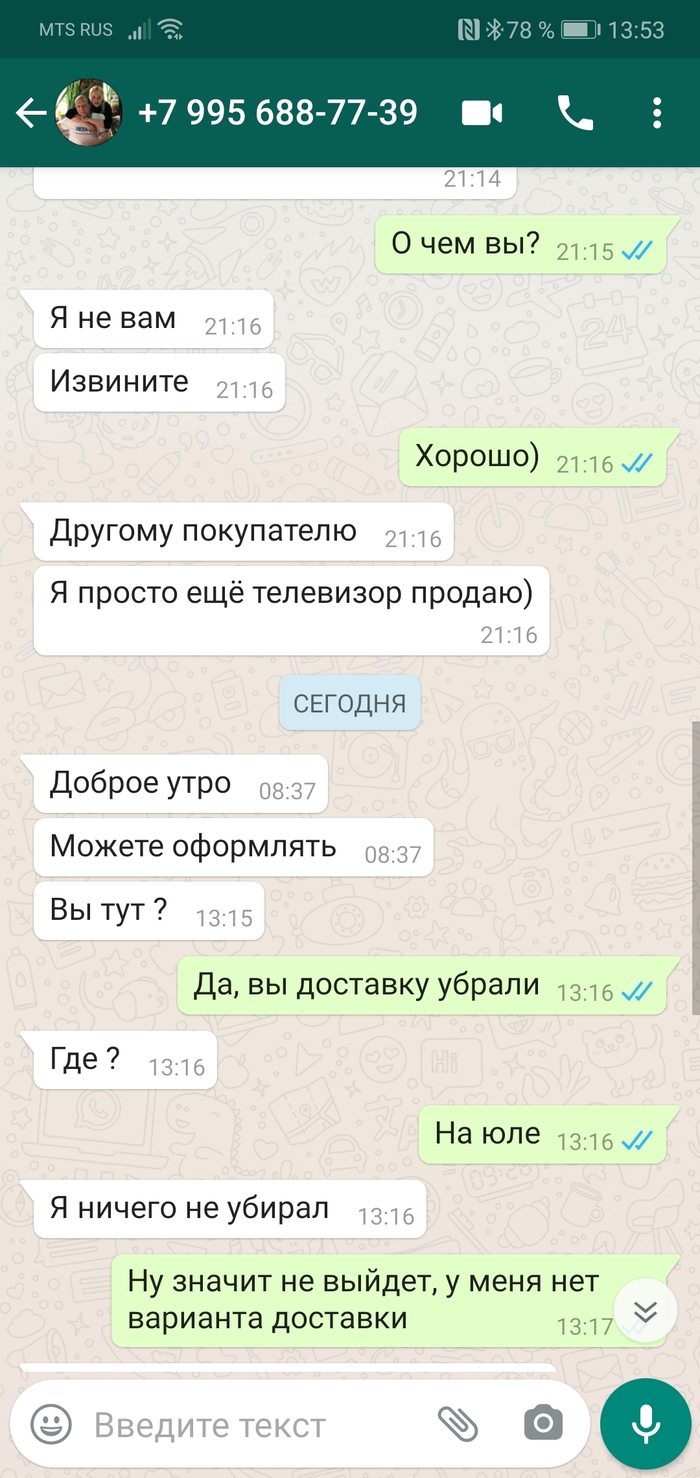Viewport: 700px width, 1478px height.
Task: Open the contact's profile picture
Action: (89, 113)
